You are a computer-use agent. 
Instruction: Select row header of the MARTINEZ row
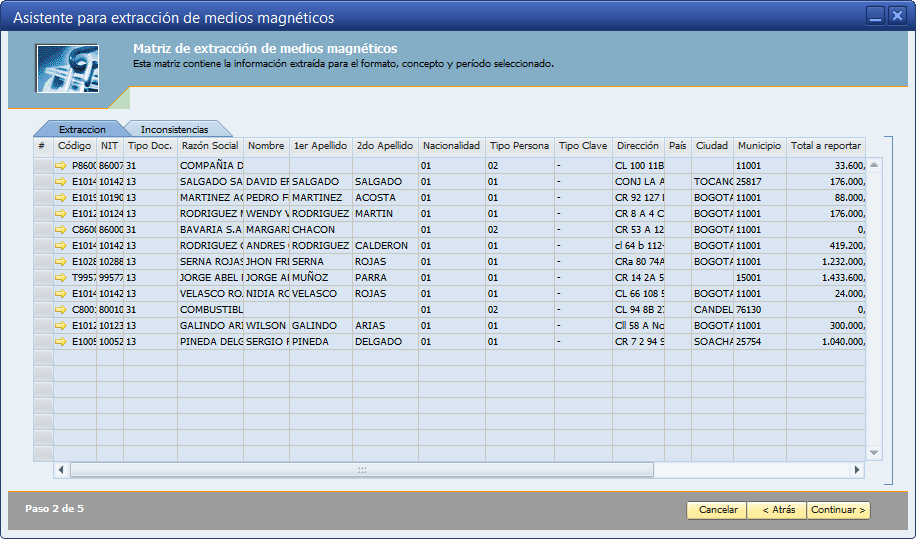click(43, 198)
